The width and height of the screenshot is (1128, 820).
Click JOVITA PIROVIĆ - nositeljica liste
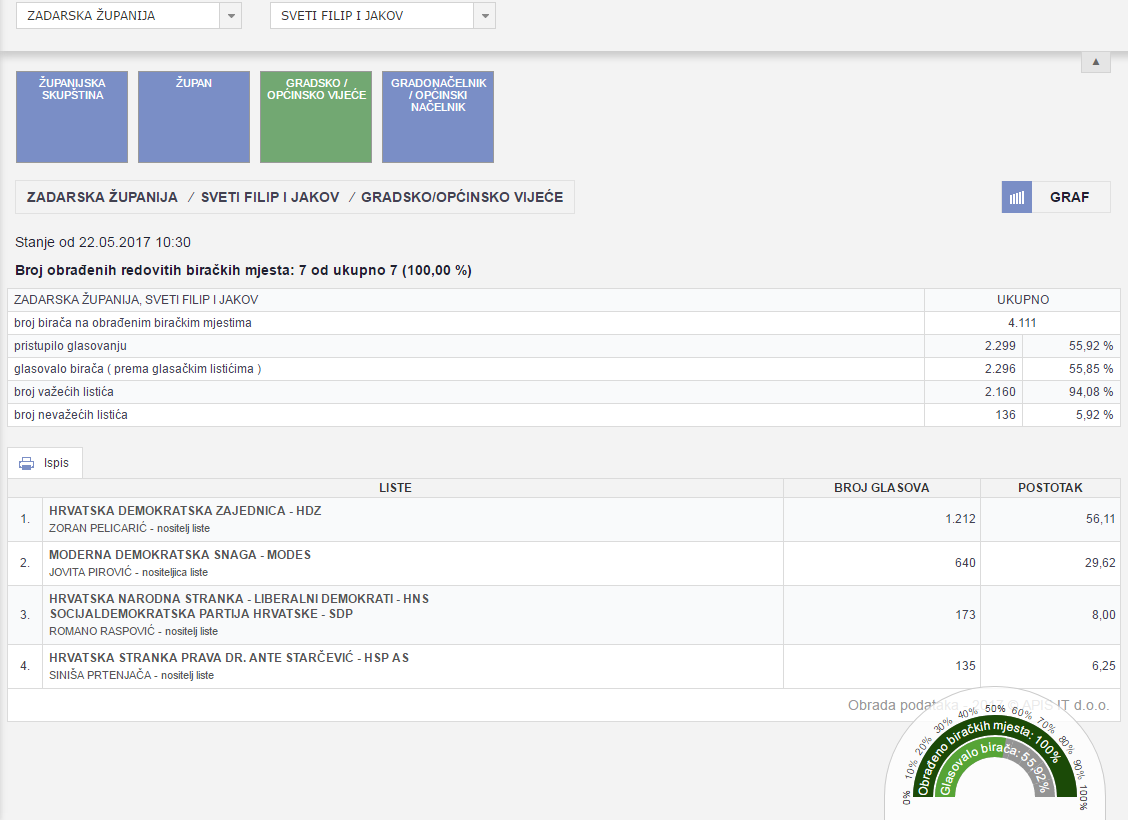128,573
